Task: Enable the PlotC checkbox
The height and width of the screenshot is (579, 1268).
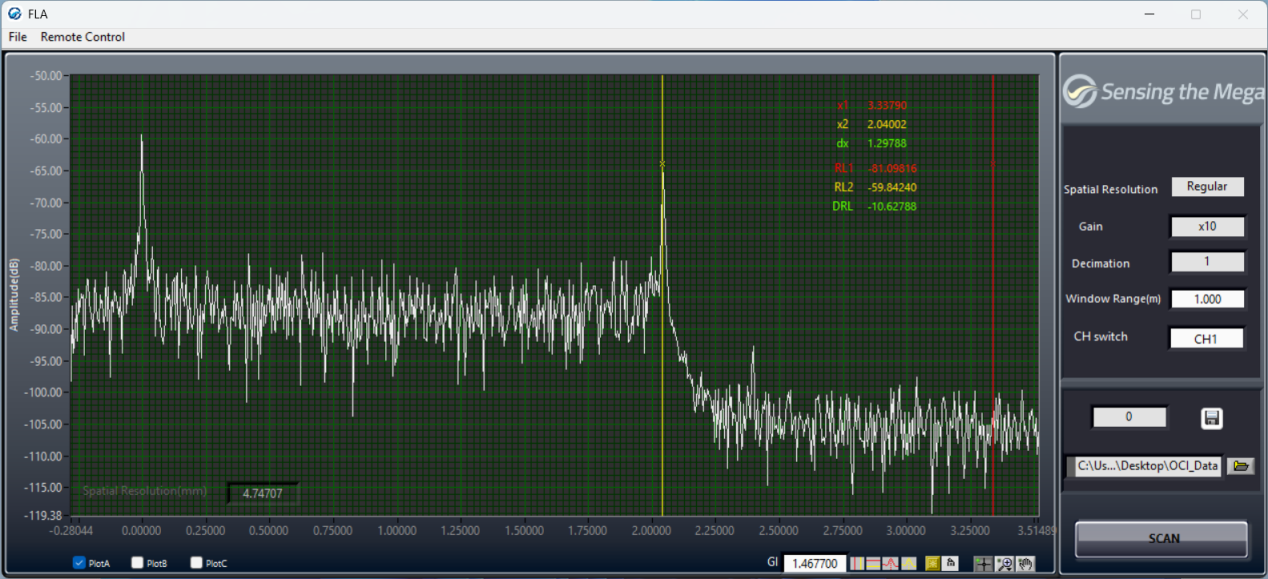Action: [197, 563]
